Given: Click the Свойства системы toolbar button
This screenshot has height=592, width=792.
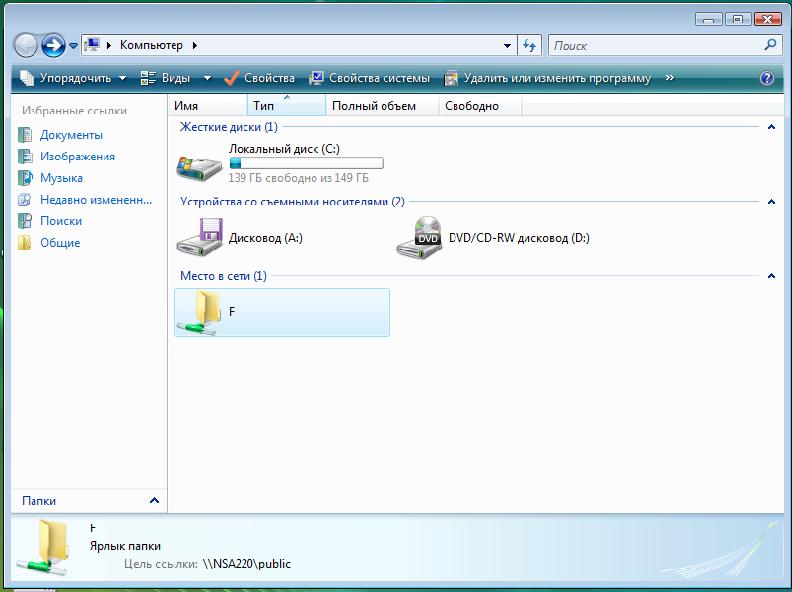Looking at the screenshot, I should 370,78.
